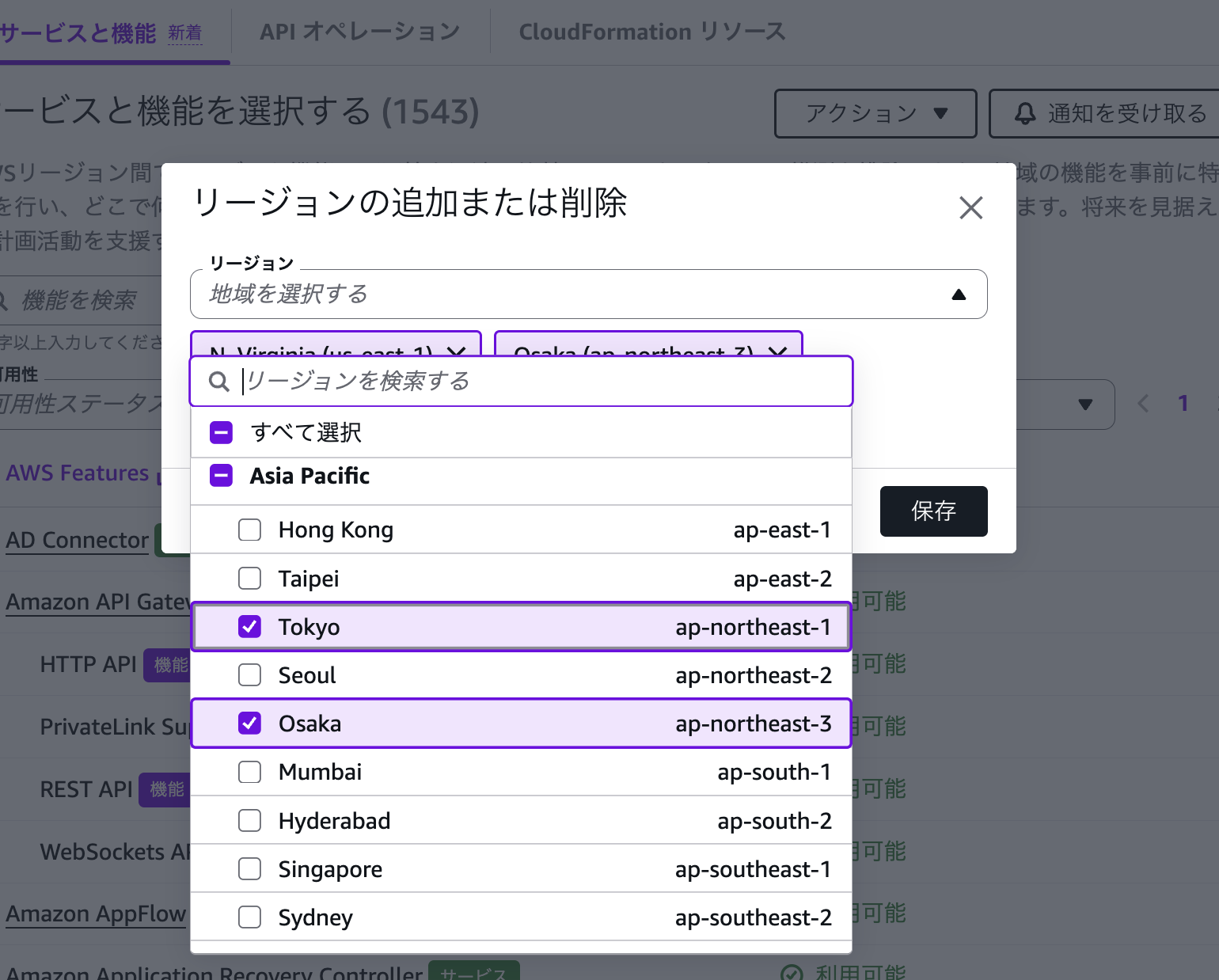Image resolution: width=1219 pixels, height=980 pixels.
Task: Check the Hong Kong region
Action: [x=249, y=530]
